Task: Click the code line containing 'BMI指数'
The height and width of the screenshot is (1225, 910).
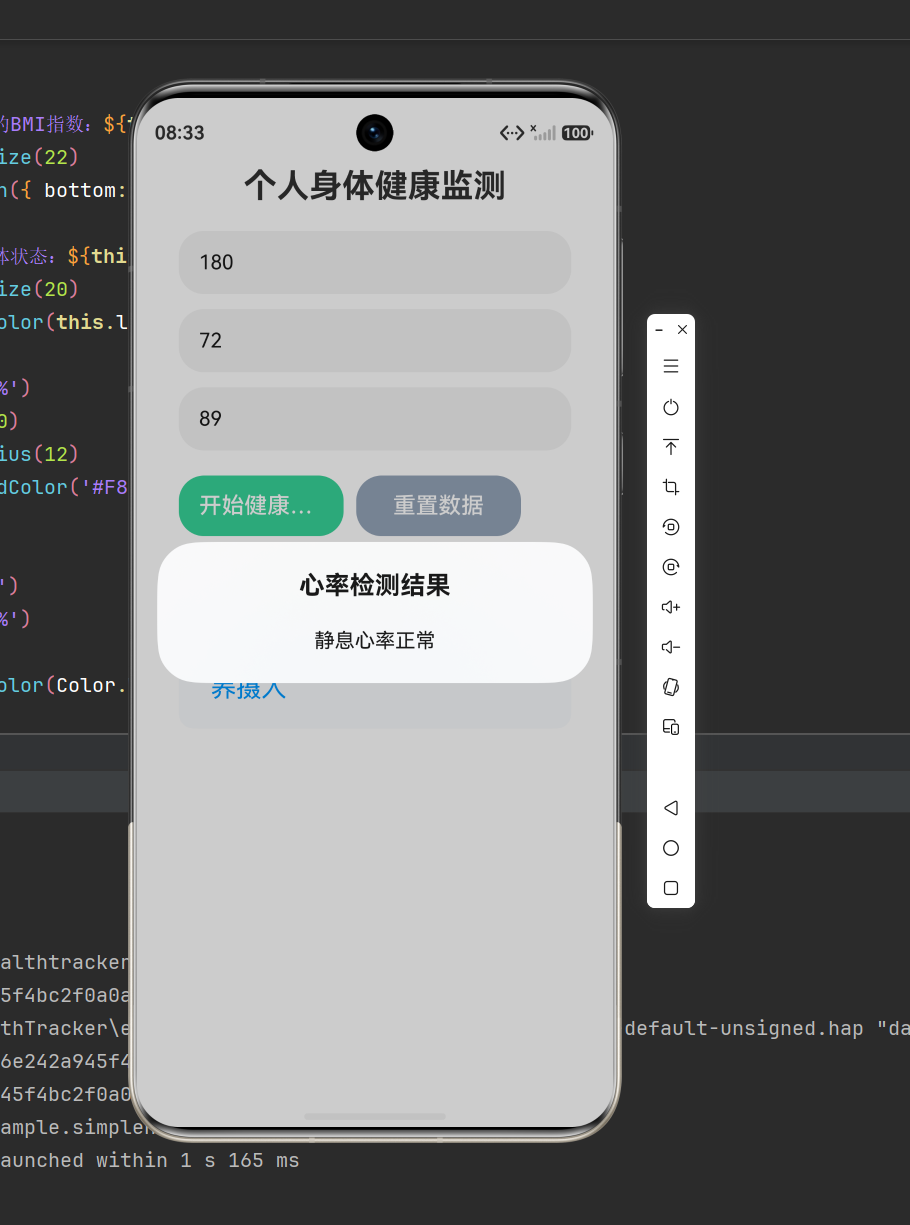Action: 64,124
